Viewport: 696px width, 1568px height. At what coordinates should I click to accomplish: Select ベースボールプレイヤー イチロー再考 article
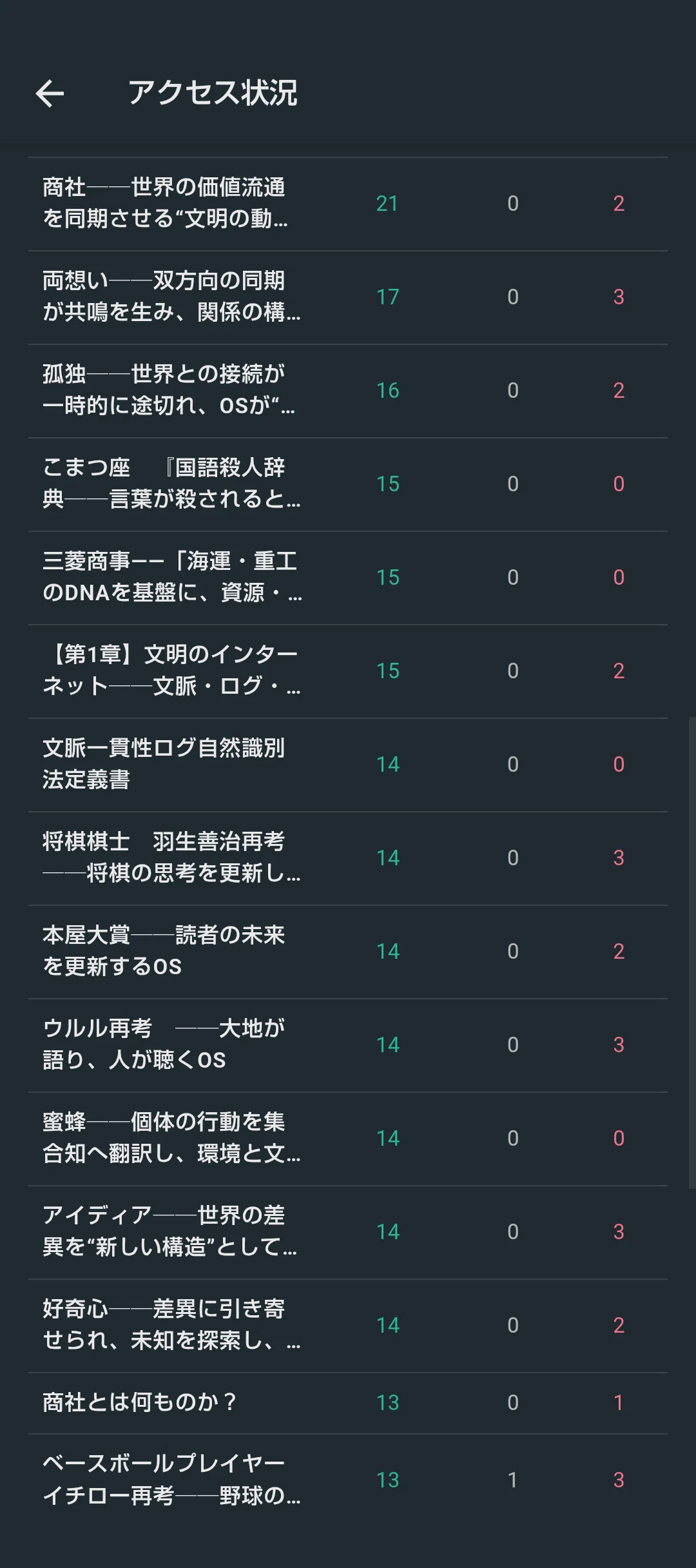tap(348, 1480)
